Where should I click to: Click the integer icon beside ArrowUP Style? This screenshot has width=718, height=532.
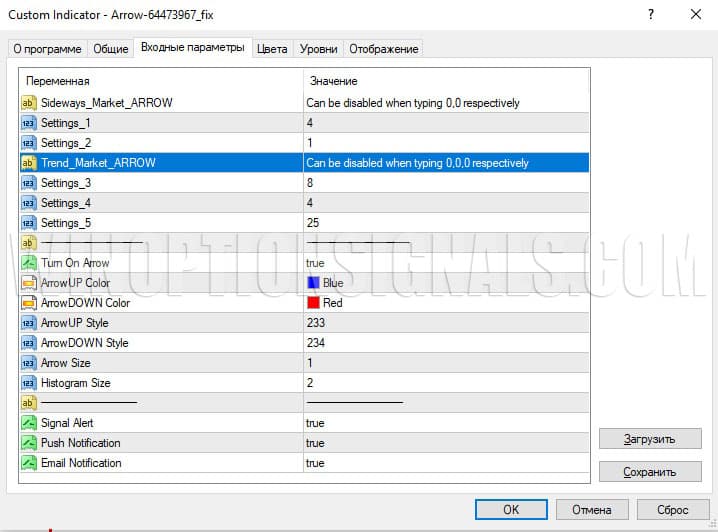pos(28,323)
